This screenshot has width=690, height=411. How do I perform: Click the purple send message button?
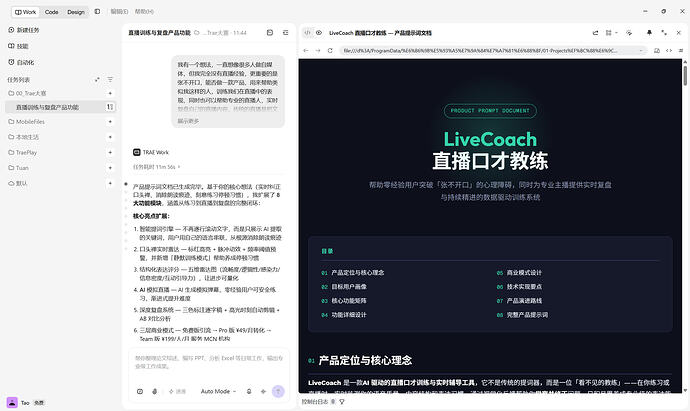[x=278, y=391]
